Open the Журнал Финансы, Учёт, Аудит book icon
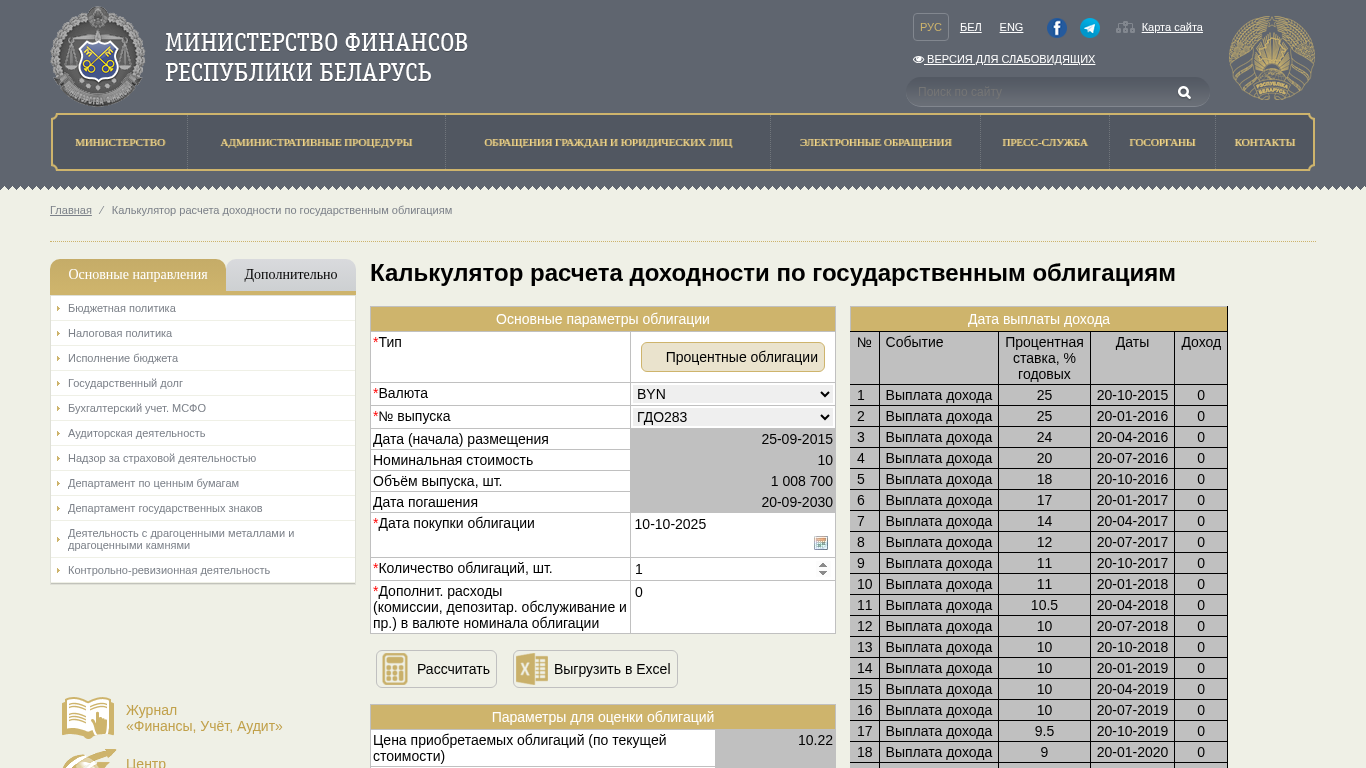This screenshot has width=1366, height=768. click(88, 718)
